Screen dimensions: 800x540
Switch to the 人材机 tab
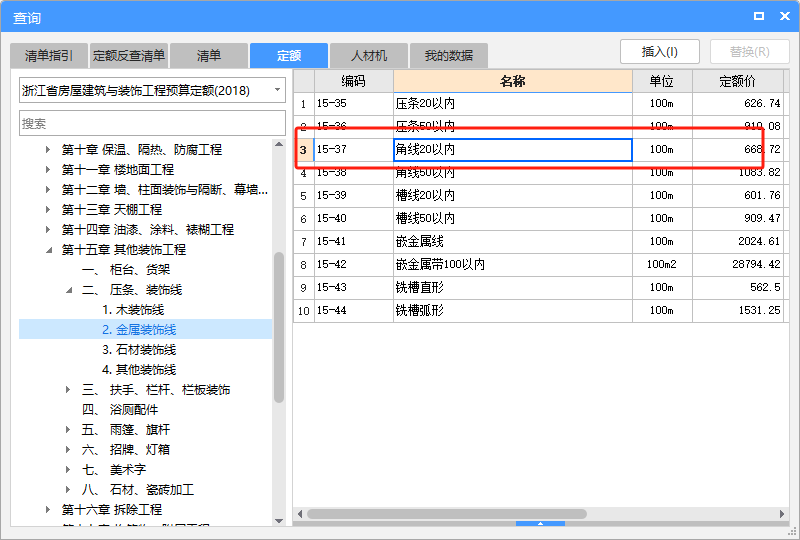point(369,56)
